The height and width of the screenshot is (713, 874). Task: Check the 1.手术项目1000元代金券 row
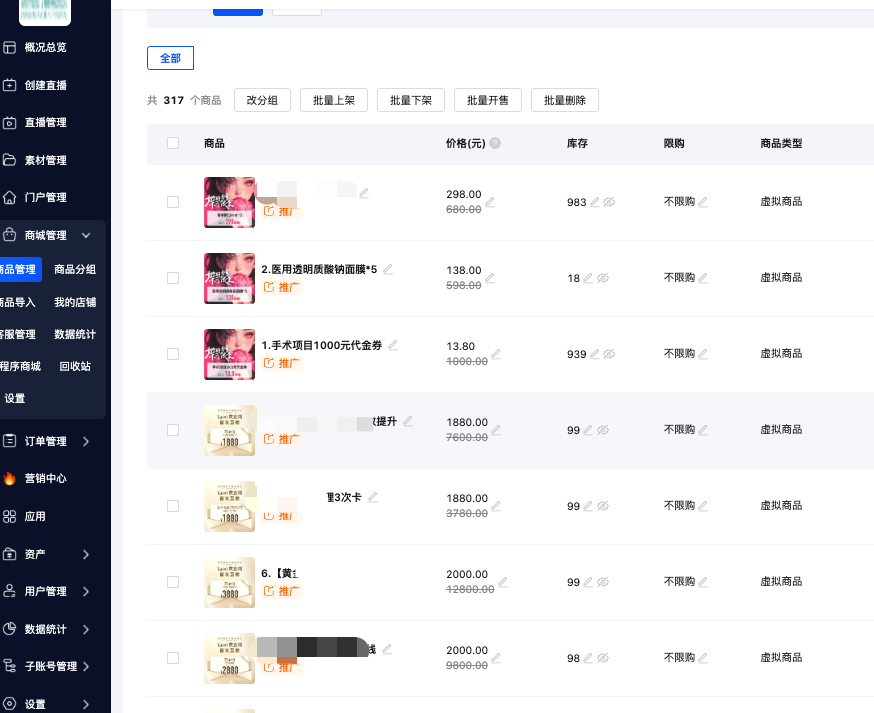click(x=173, y=354)
